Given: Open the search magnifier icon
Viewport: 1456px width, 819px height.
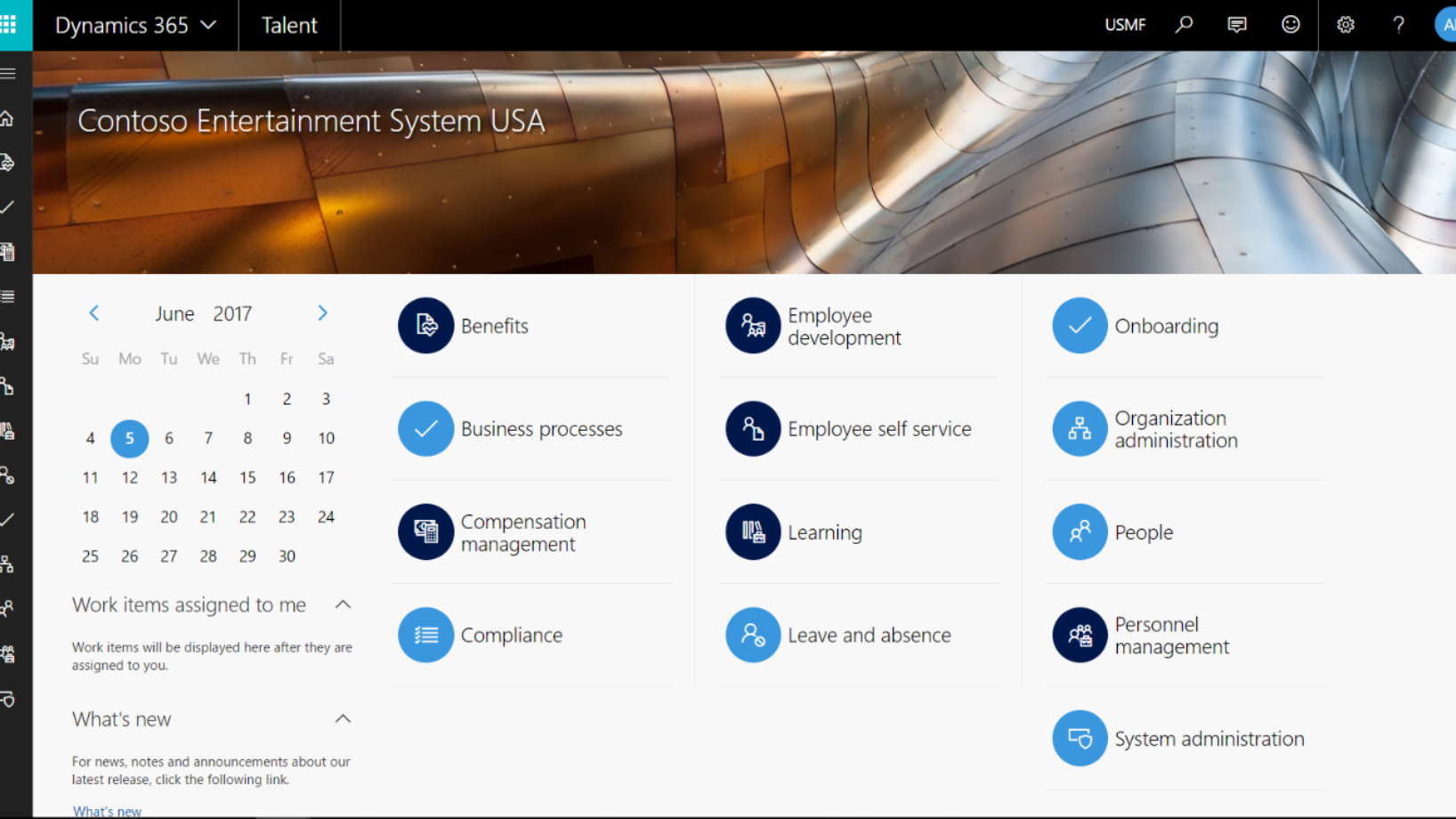Looking at the screenshot, I should 1184,25.
